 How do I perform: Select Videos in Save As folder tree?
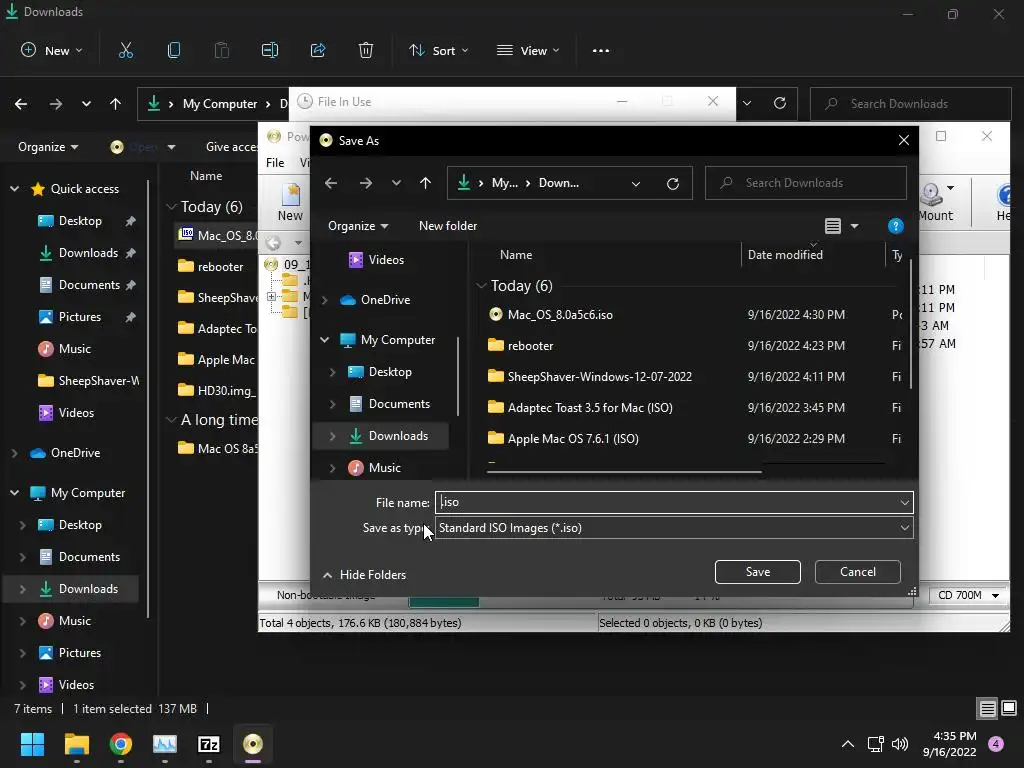tap(376, 260)
